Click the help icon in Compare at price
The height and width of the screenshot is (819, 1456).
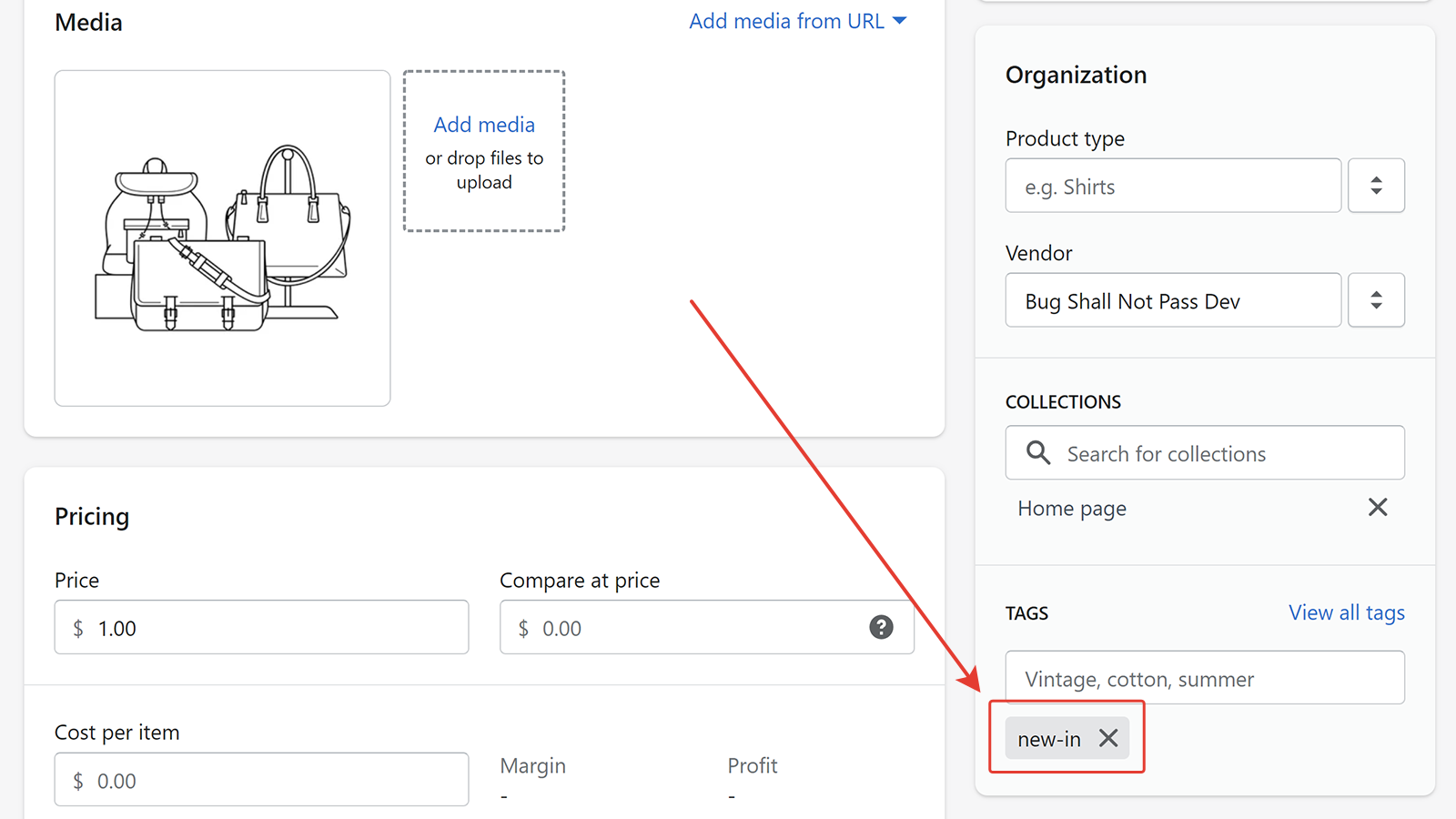point(881,627)
